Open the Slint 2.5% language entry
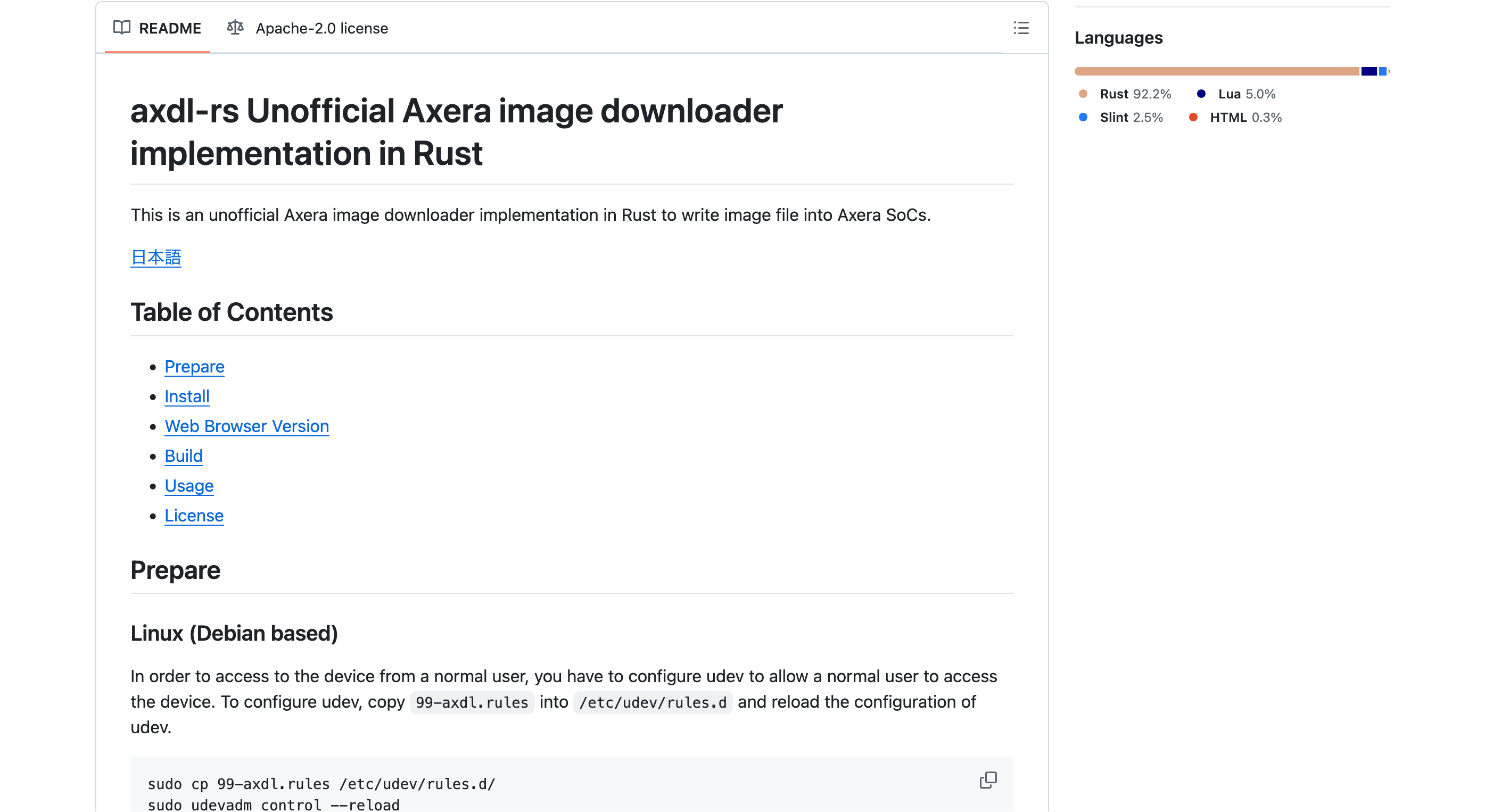 1120,118
